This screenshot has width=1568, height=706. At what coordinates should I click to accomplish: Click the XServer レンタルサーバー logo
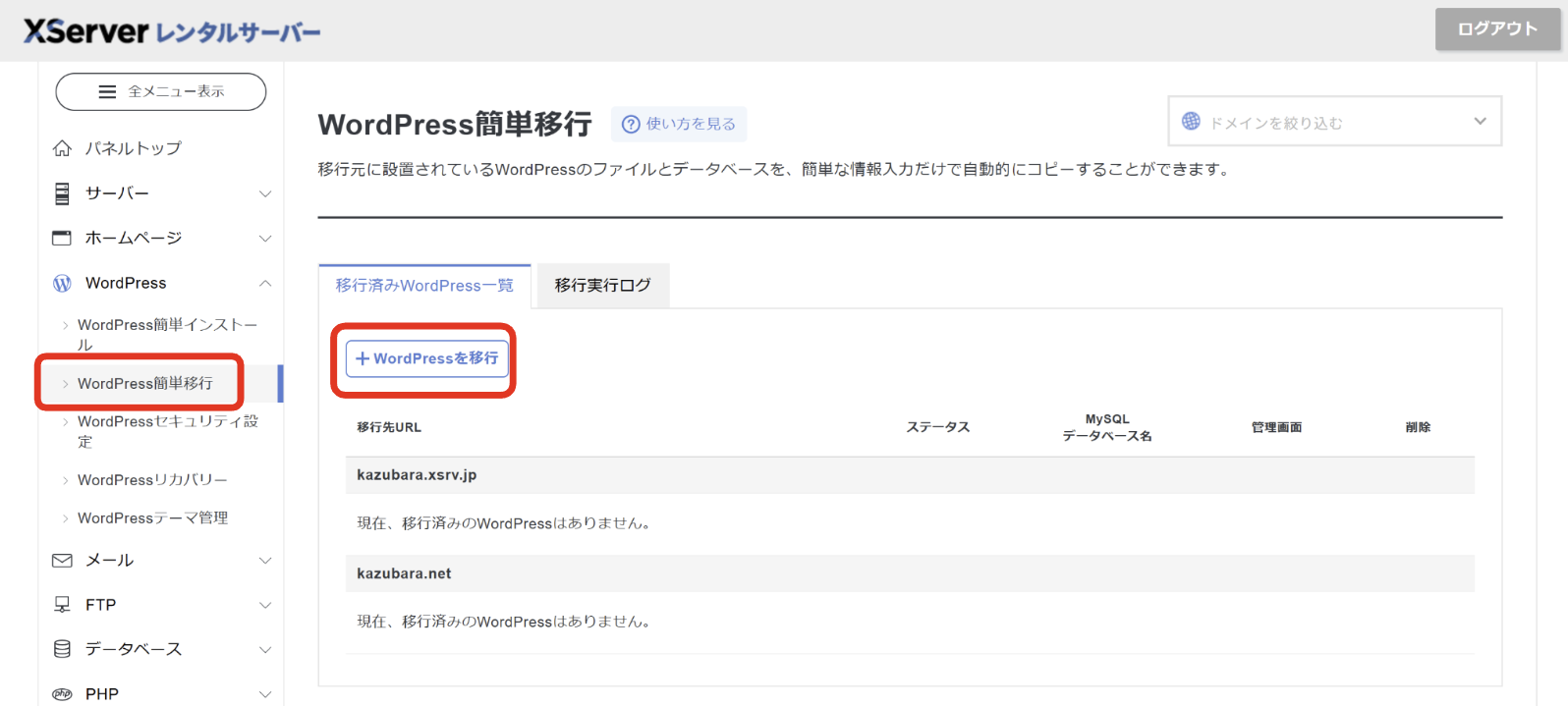point(172,31)
